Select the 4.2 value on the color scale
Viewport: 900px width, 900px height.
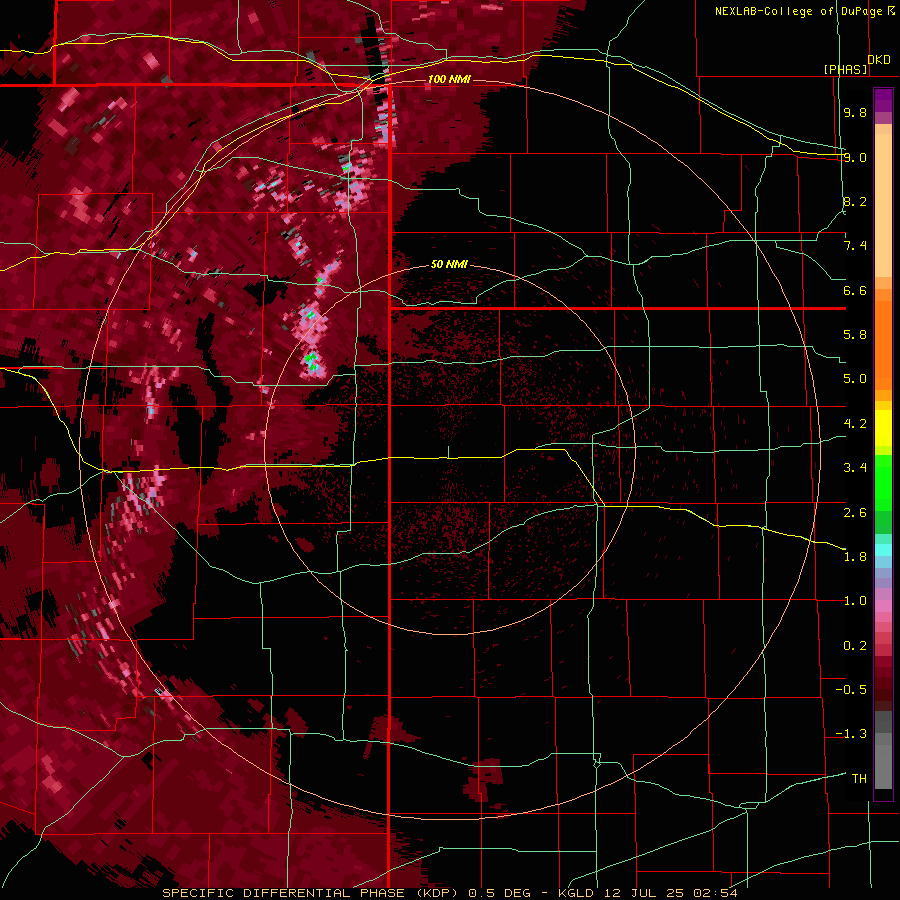(855, 424)
